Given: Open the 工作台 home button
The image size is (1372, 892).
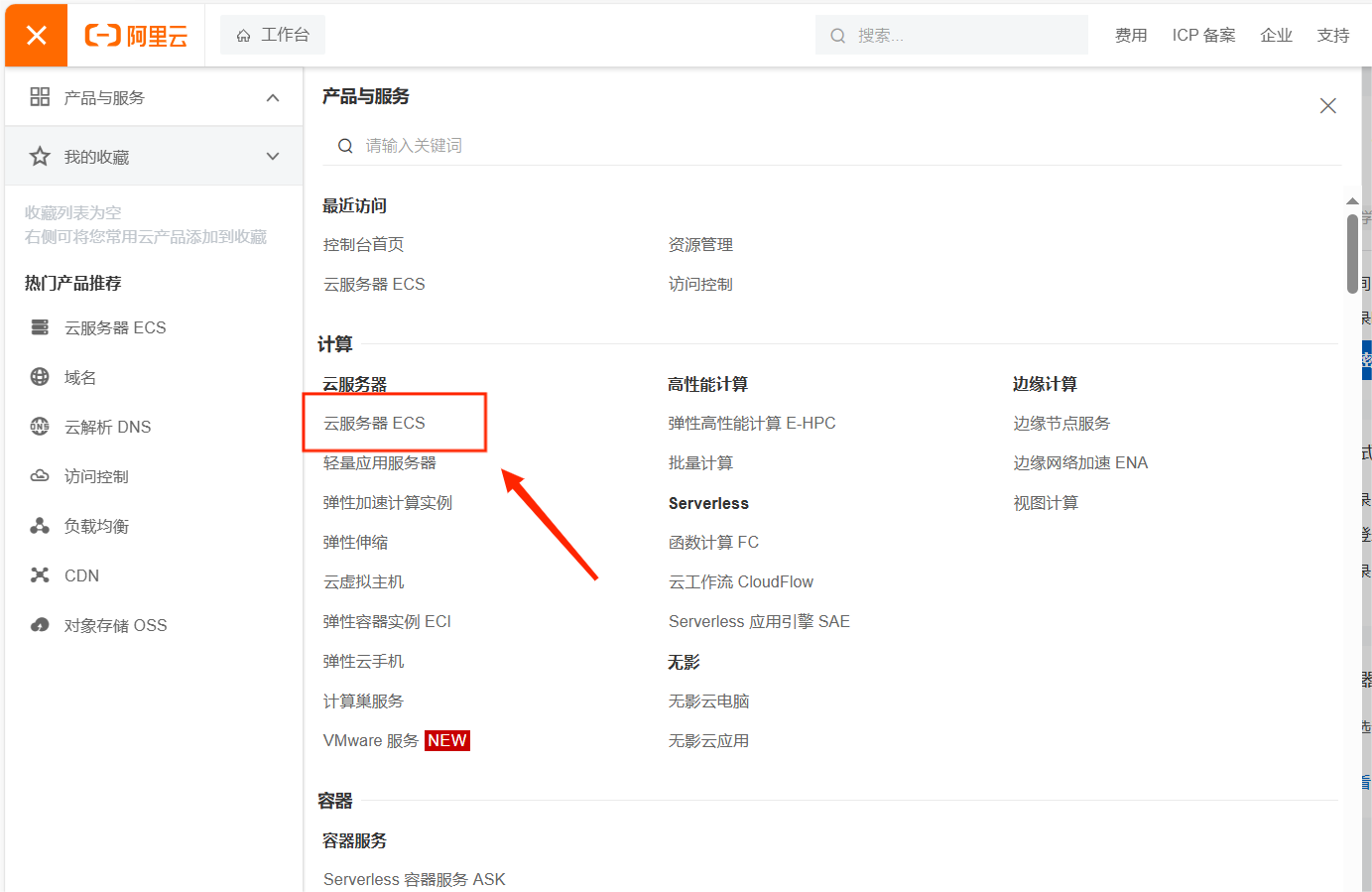Looking at the screenshot, I should (273, 35).
